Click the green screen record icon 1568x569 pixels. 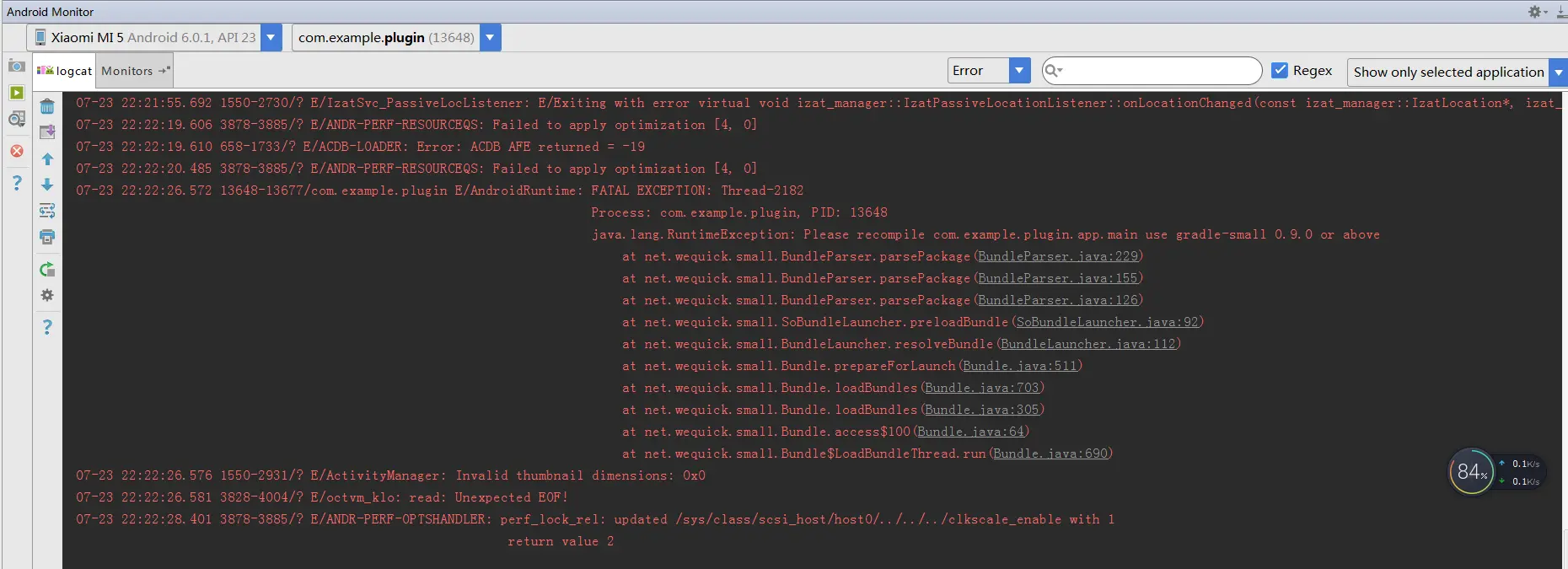pyautogui.click(x=16, y=93)
